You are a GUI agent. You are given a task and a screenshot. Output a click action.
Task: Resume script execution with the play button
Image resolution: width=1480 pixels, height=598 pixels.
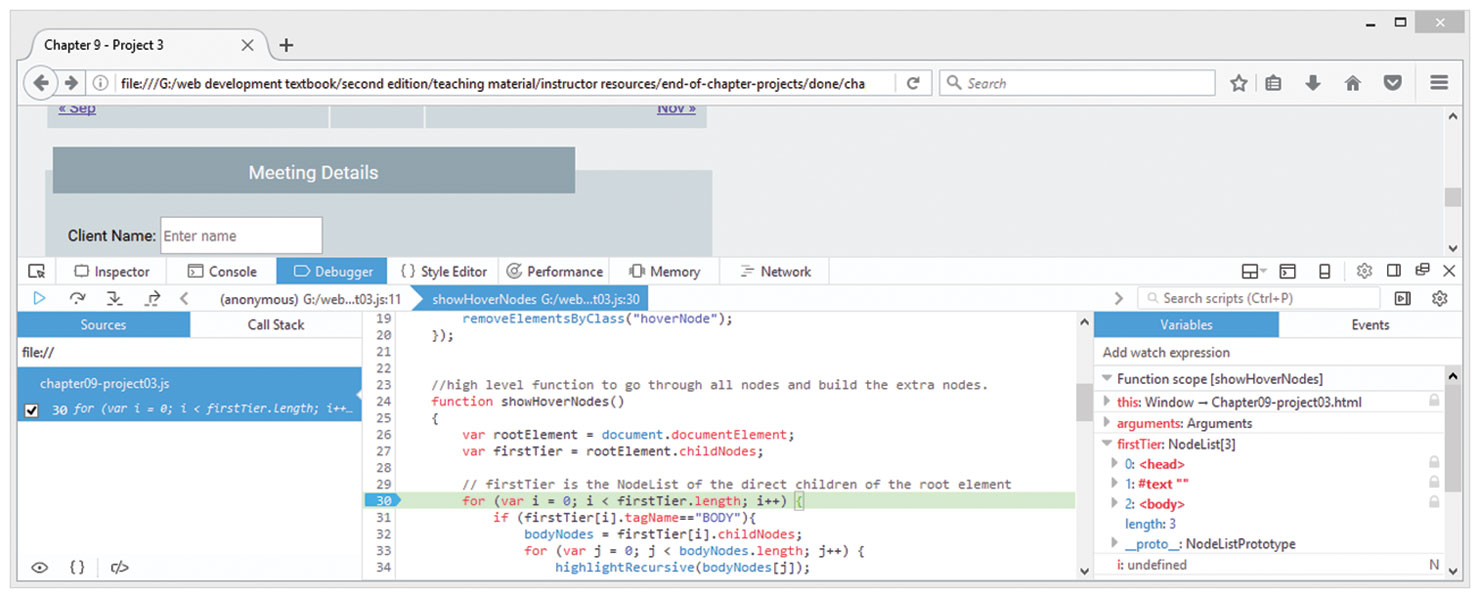click(39, 298)
